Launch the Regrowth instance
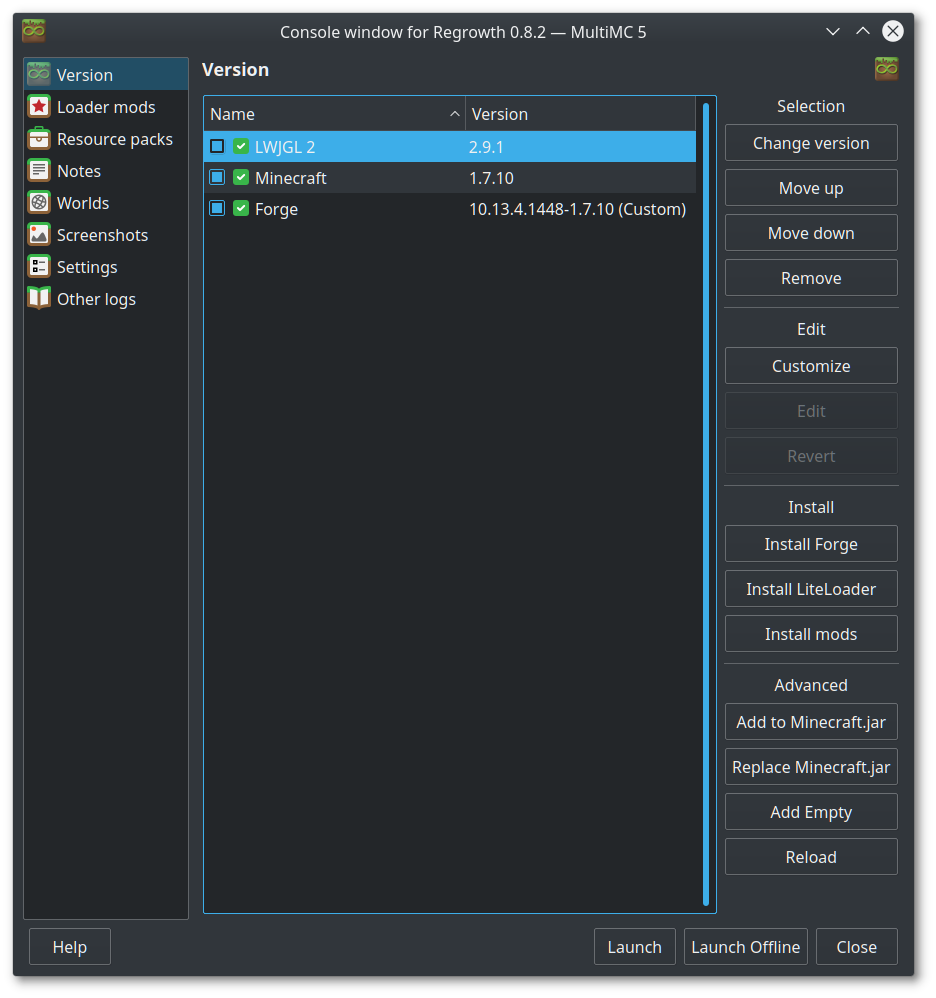Viewport: 936px width, 998px height. pos(634,946)
